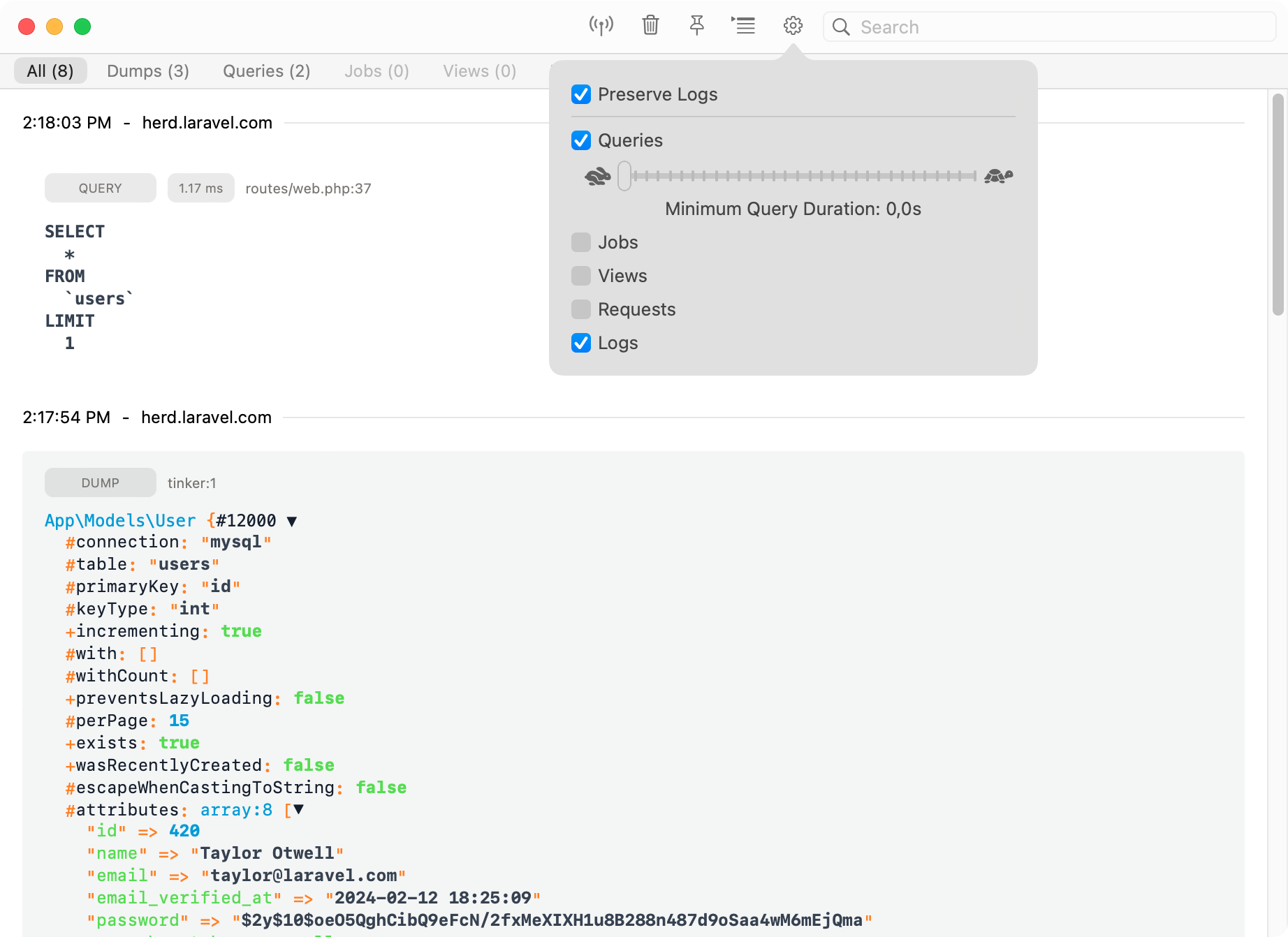Collapse the attributes array:8 triangle
The width and height of the screenshot is (1288, 937).
299,810
